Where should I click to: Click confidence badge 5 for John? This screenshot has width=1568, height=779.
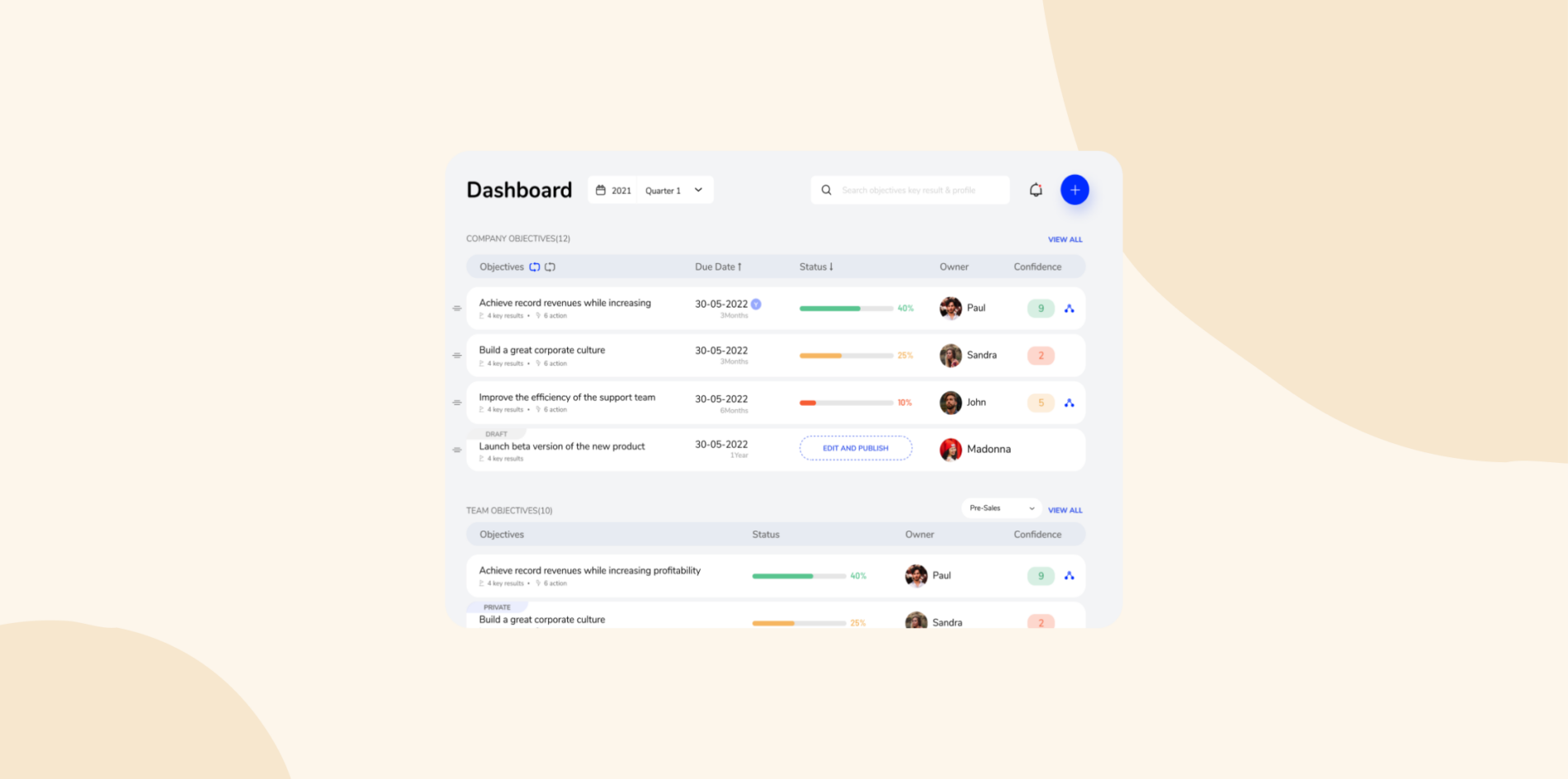click(x=1041, y=403)
